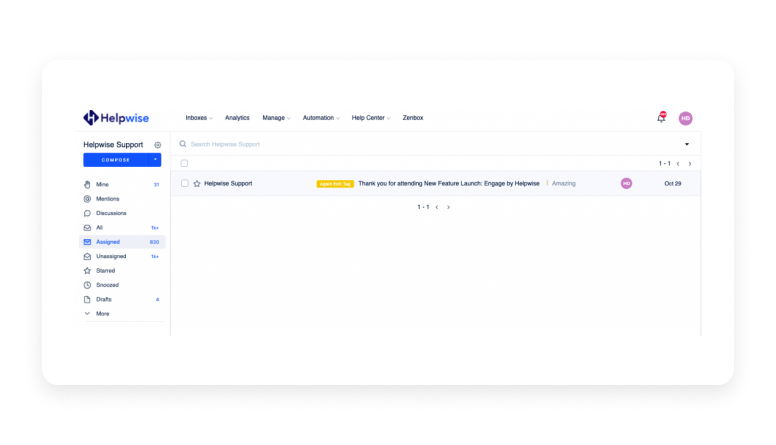This screenshot has width=776, height=445.
Task: Show Snoozed conversations
Action: click(107, 285)
